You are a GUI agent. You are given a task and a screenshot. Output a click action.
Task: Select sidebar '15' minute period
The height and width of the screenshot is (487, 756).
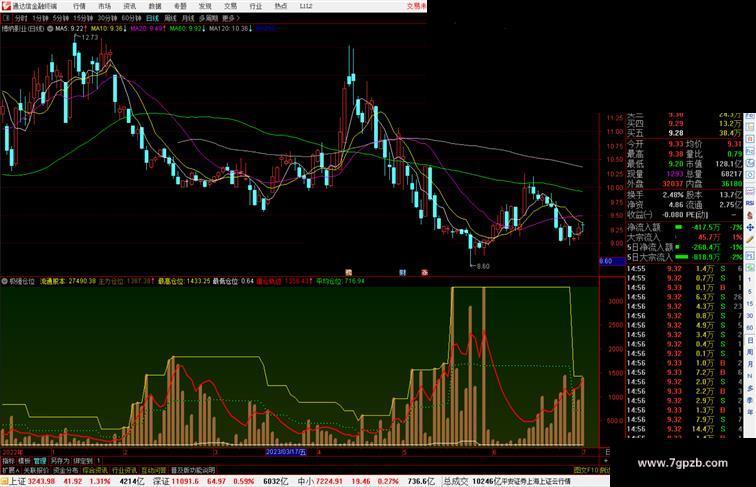[x=750, y=303]
